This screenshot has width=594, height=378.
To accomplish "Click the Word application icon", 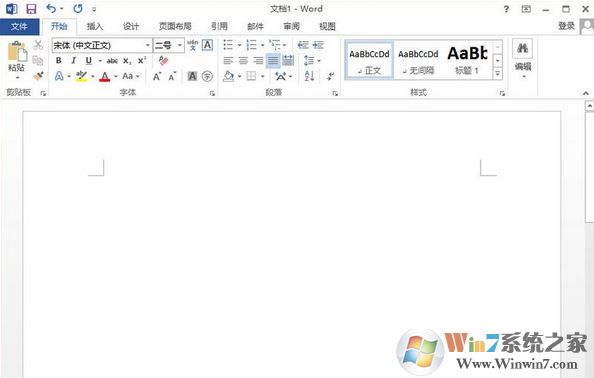I will tap(12, 9).
